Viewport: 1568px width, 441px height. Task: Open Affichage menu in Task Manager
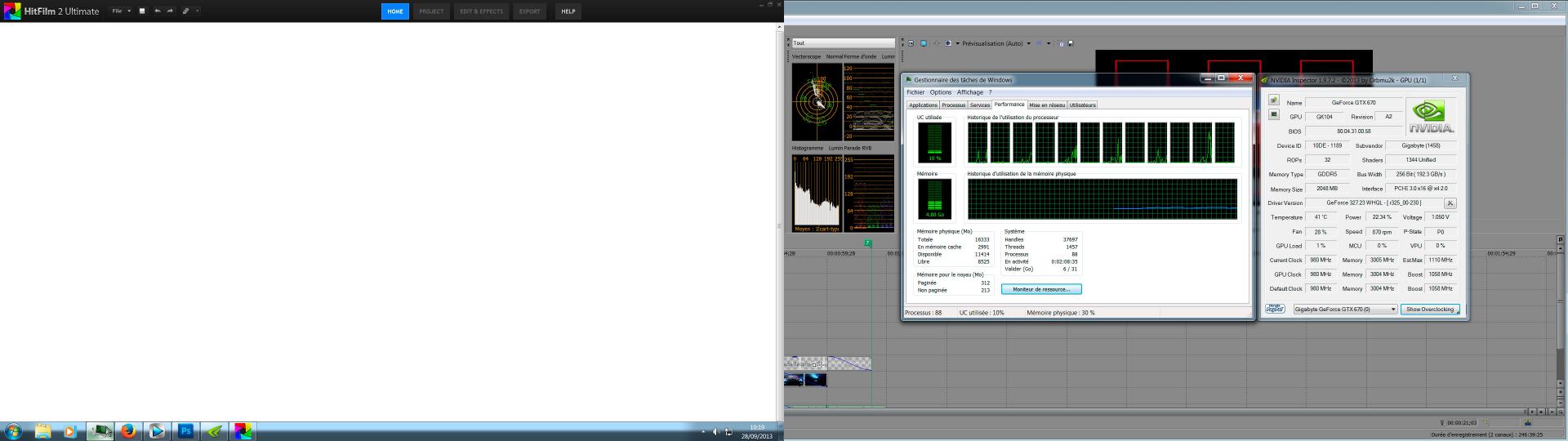969,92
